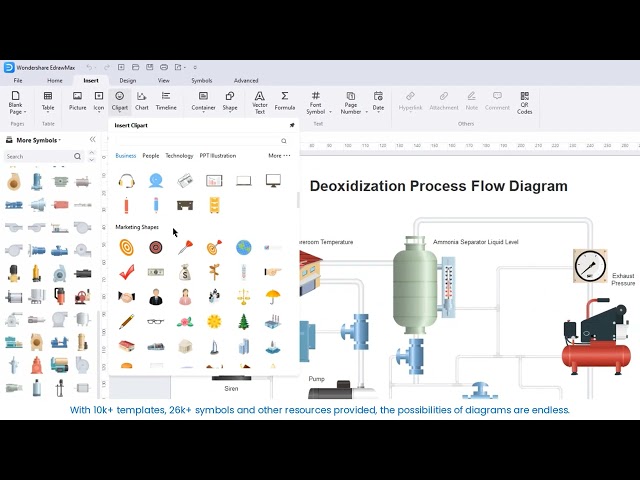Click the Timeline ribbon icon
Viewport: 640px width, 480px height.
pos(166,101)
